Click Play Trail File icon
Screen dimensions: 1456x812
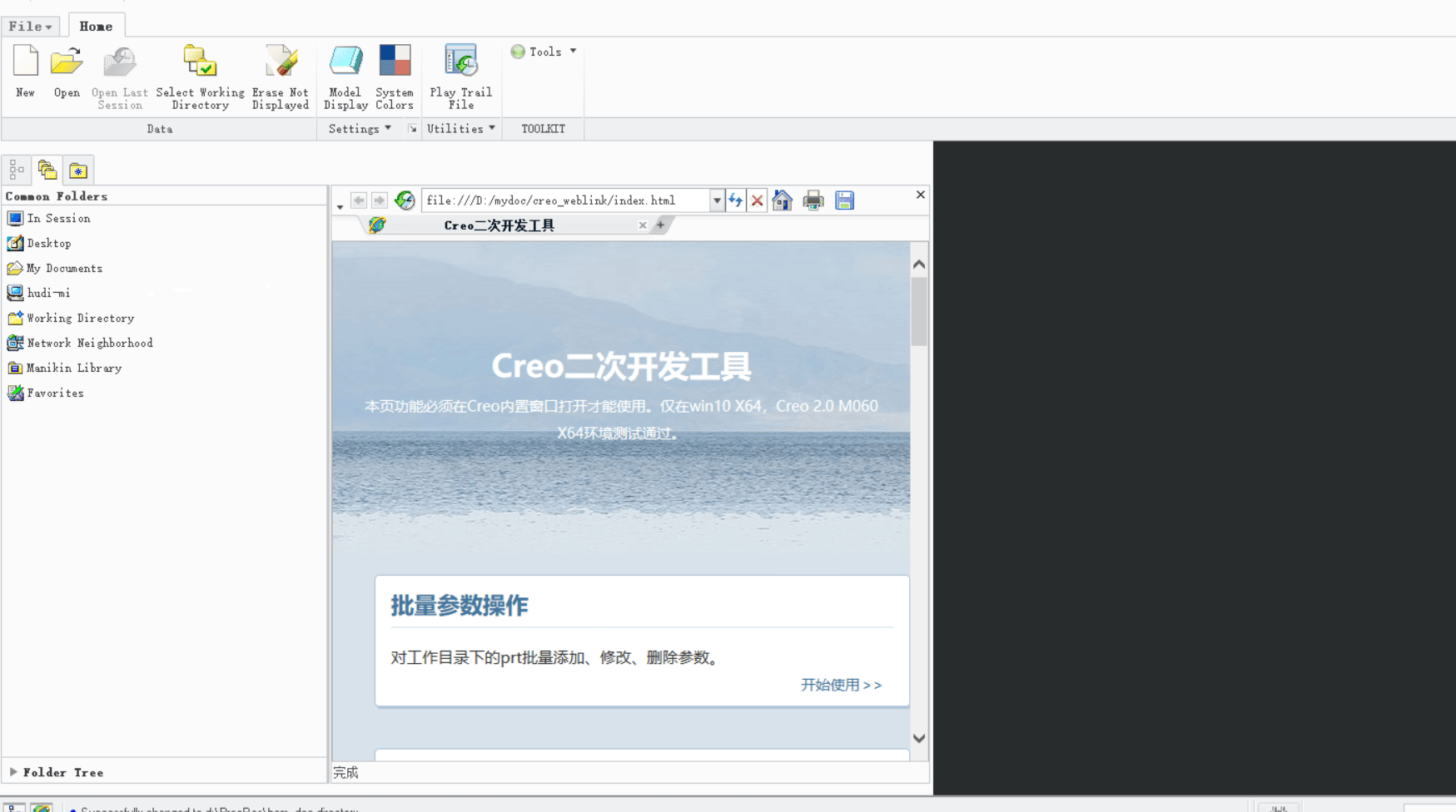coord(460,77)
